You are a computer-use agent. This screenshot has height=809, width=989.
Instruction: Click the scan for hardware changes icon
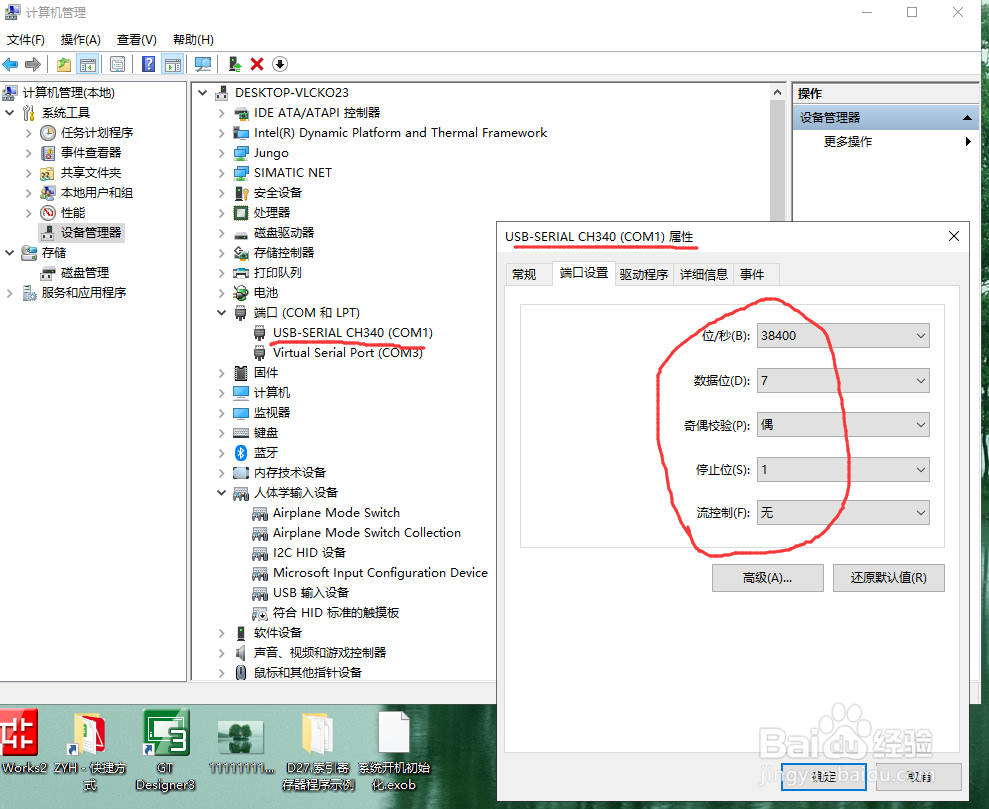click(205, 64)
